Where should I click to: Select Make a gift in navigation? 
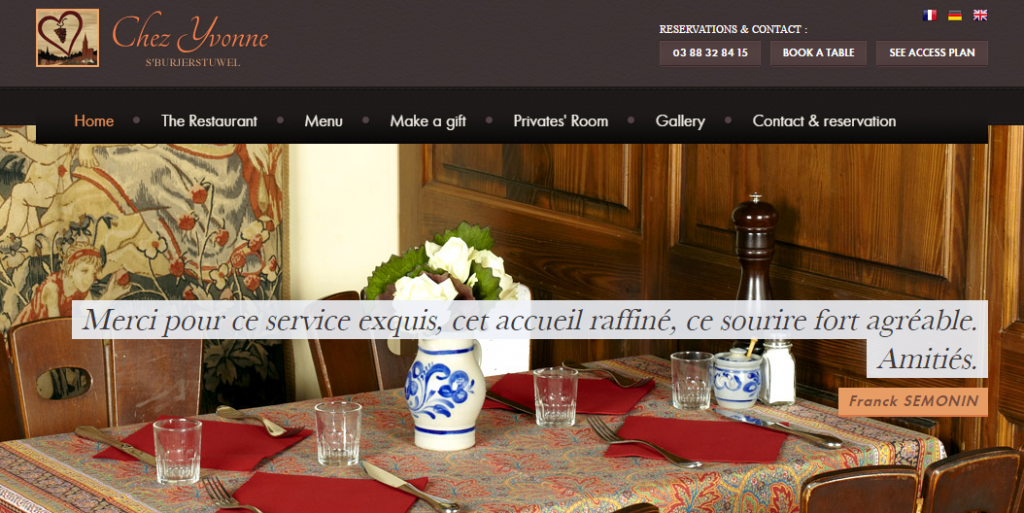tap(428, 121)
